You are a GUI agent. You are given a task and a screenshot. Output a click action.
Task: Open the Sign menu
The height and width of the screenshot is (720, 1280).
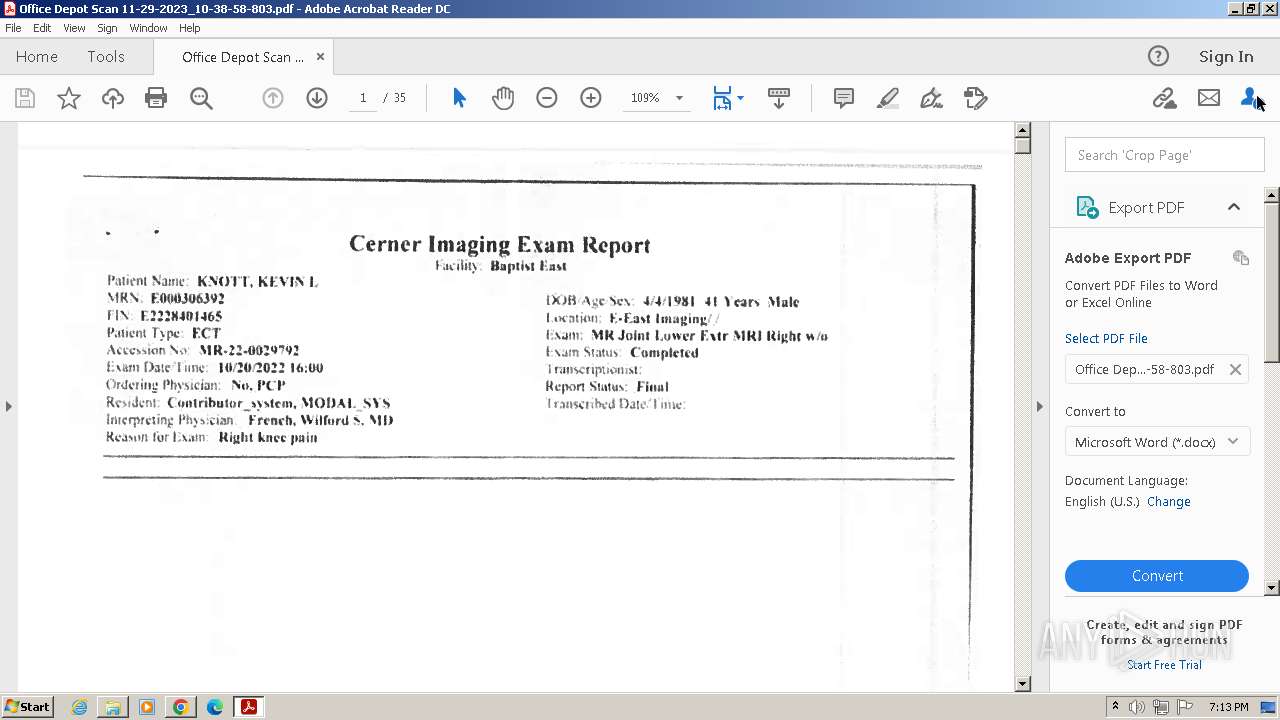pos(107,28)
